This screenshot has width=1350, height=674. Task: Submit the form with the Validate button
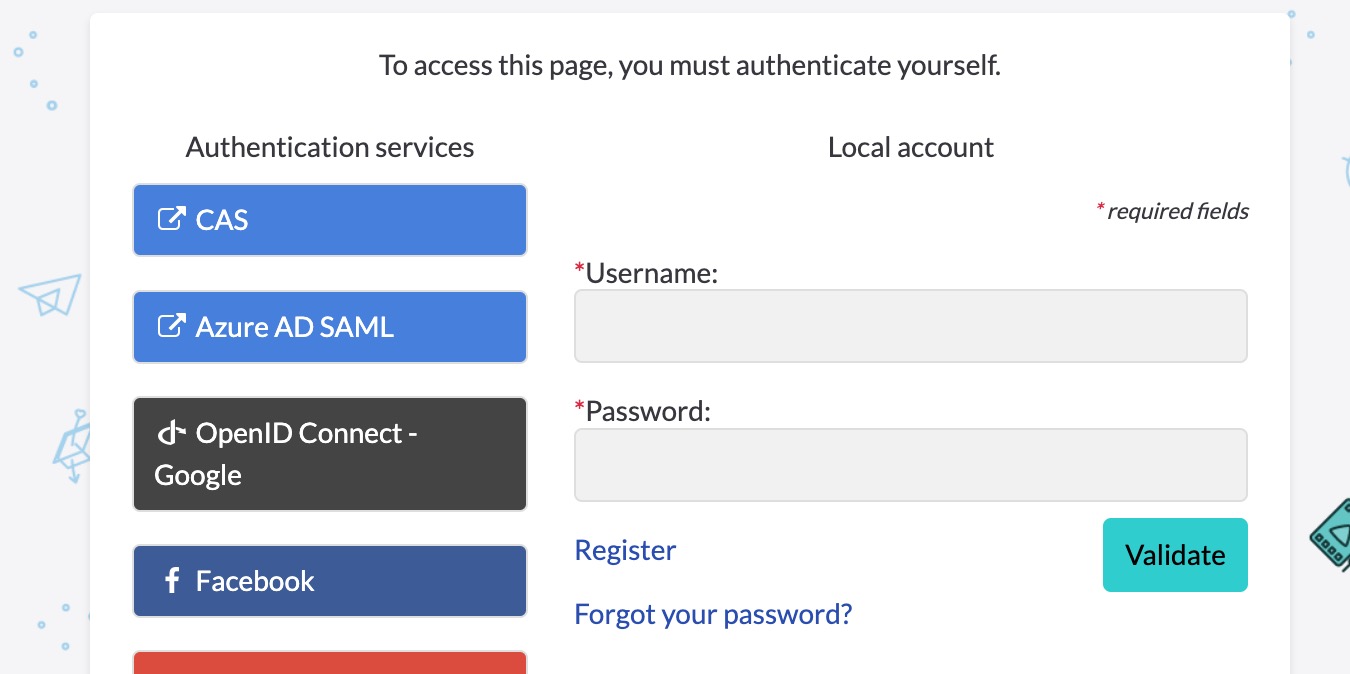[x=1175, y=555]
